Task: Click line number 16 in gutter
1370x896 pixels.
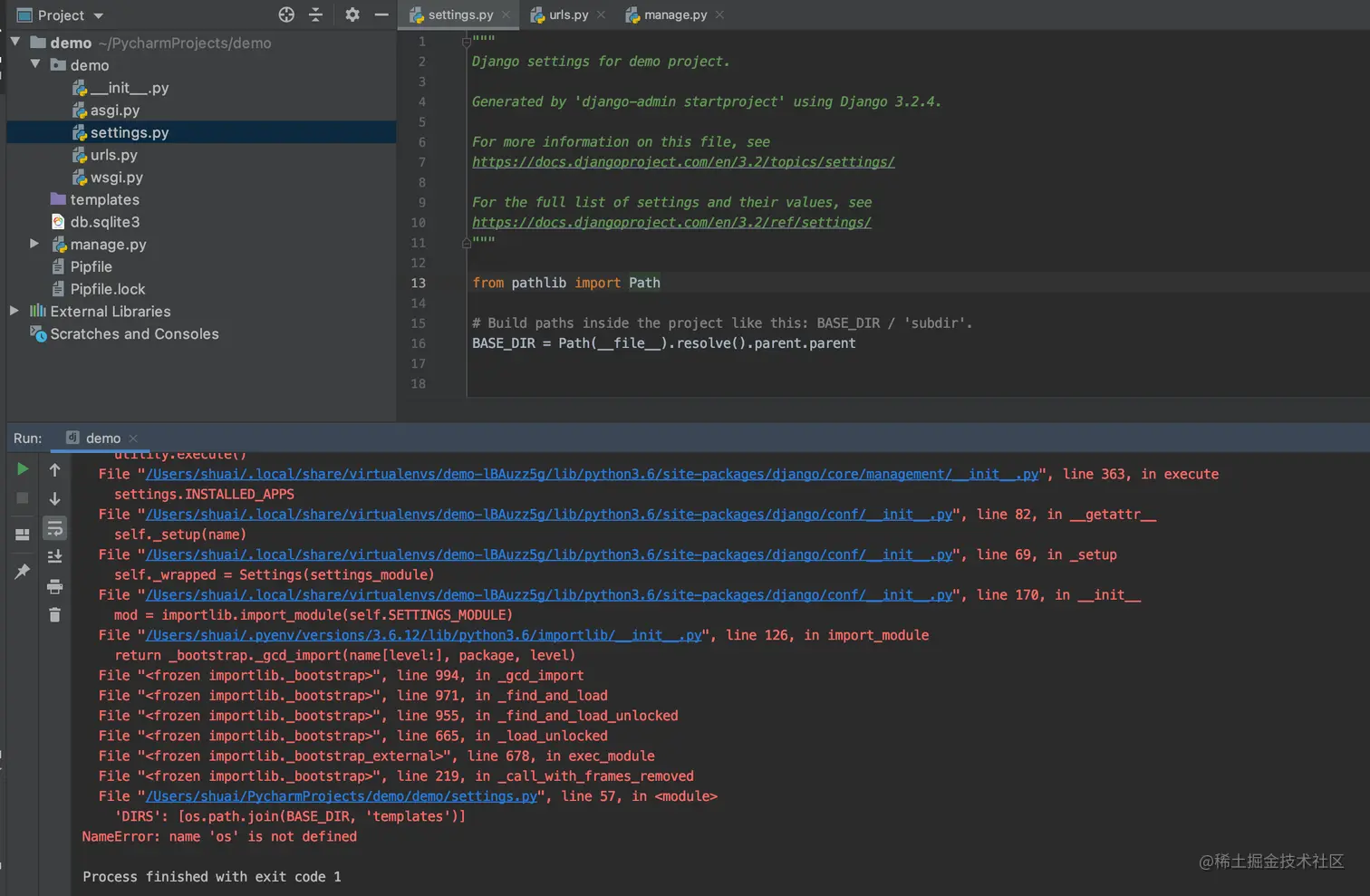Action: coord(418,343)
